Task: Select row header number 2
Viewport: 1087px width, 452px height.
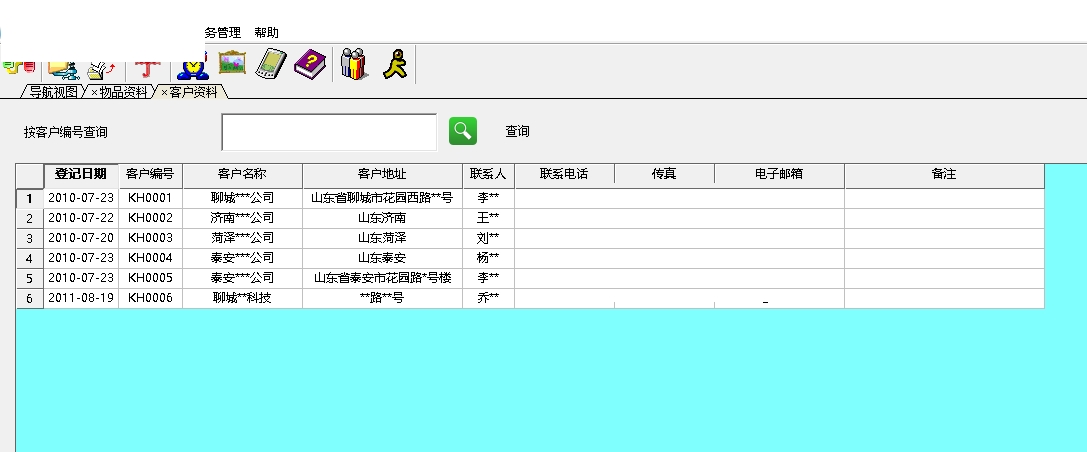Action: click(x=30, y=218)
